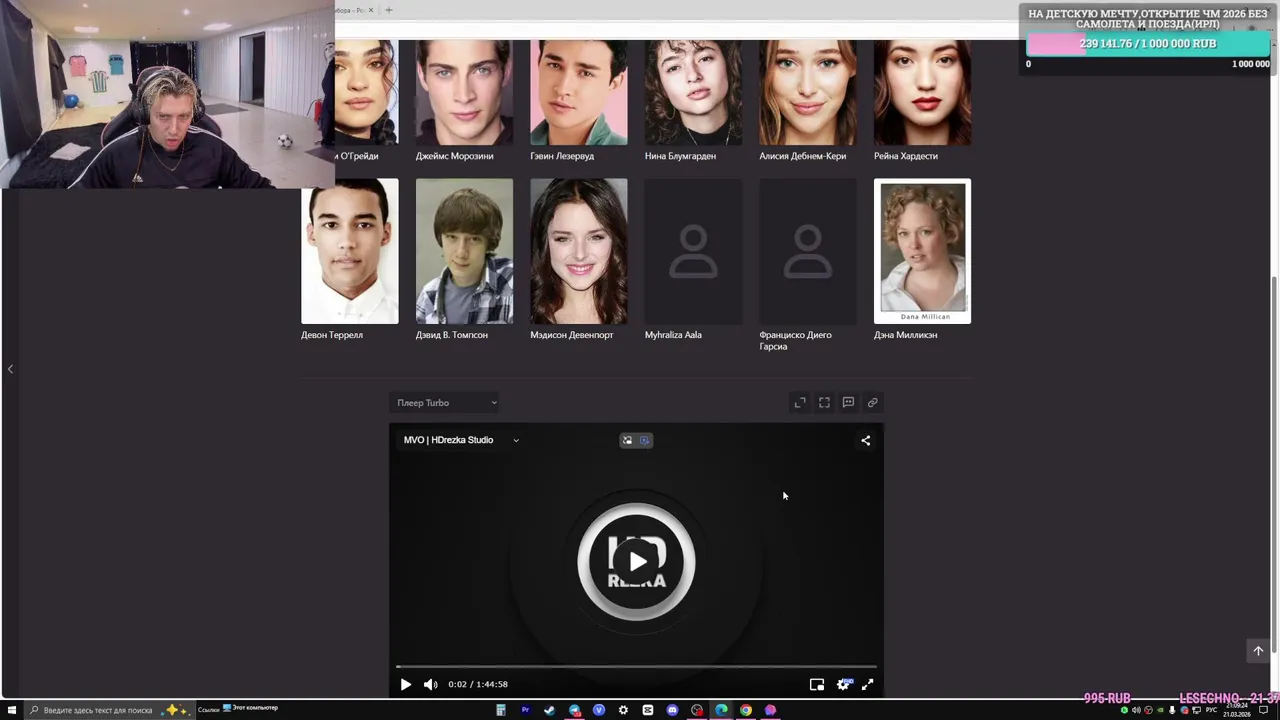Viewport: 1280px width, 720px height.
Task: Open the Плеер Turbo player dropdown
Action: pyautogui.click(x=445, y=403)
